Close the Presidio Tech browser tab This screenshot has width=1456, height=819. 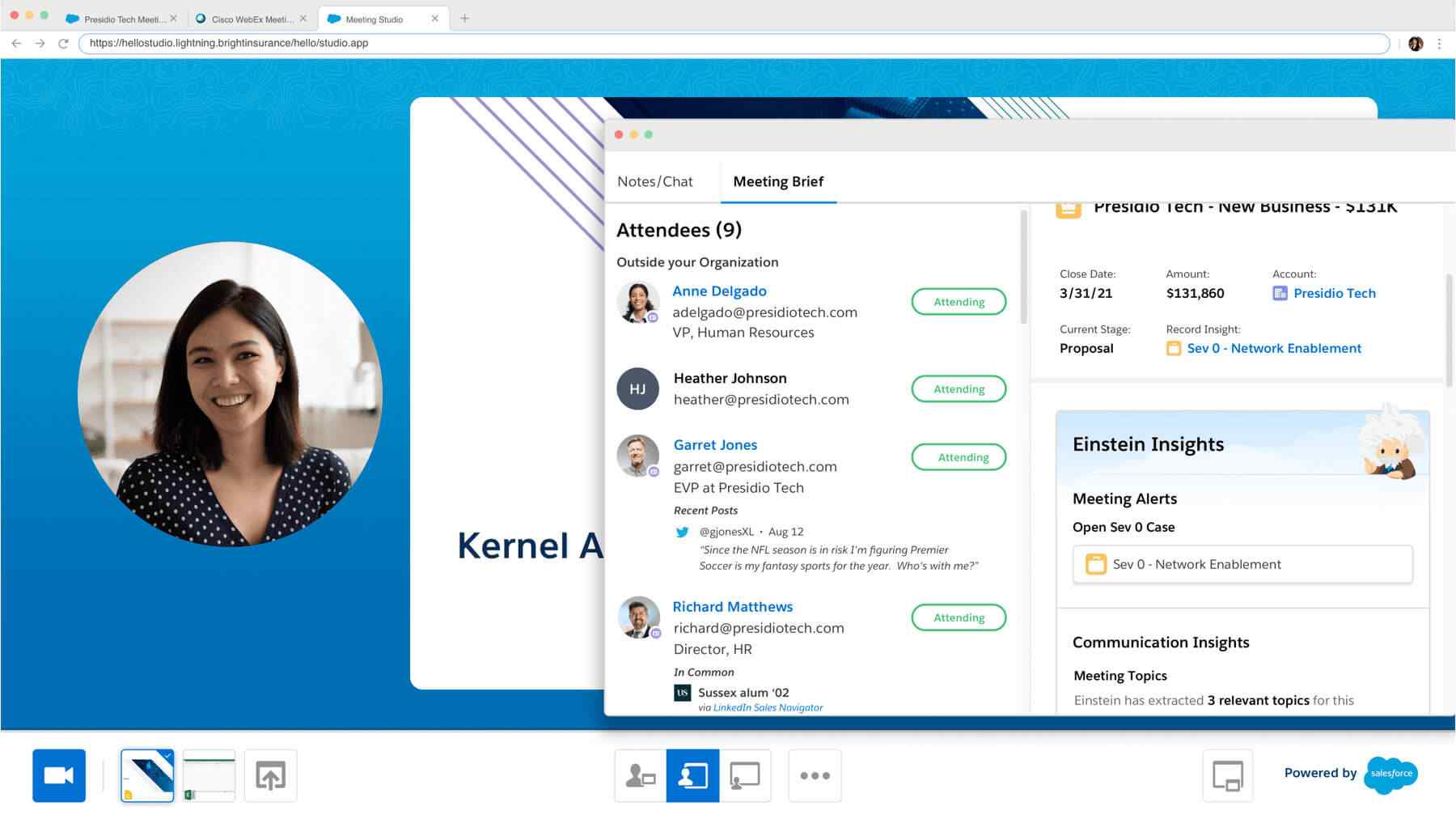[x=173, y=18]
